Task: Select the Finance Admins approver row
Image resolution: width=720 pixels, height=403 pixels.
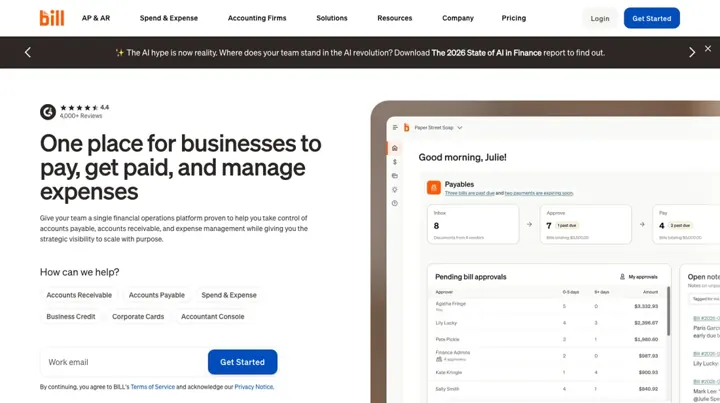Action: tap(546, 356)
